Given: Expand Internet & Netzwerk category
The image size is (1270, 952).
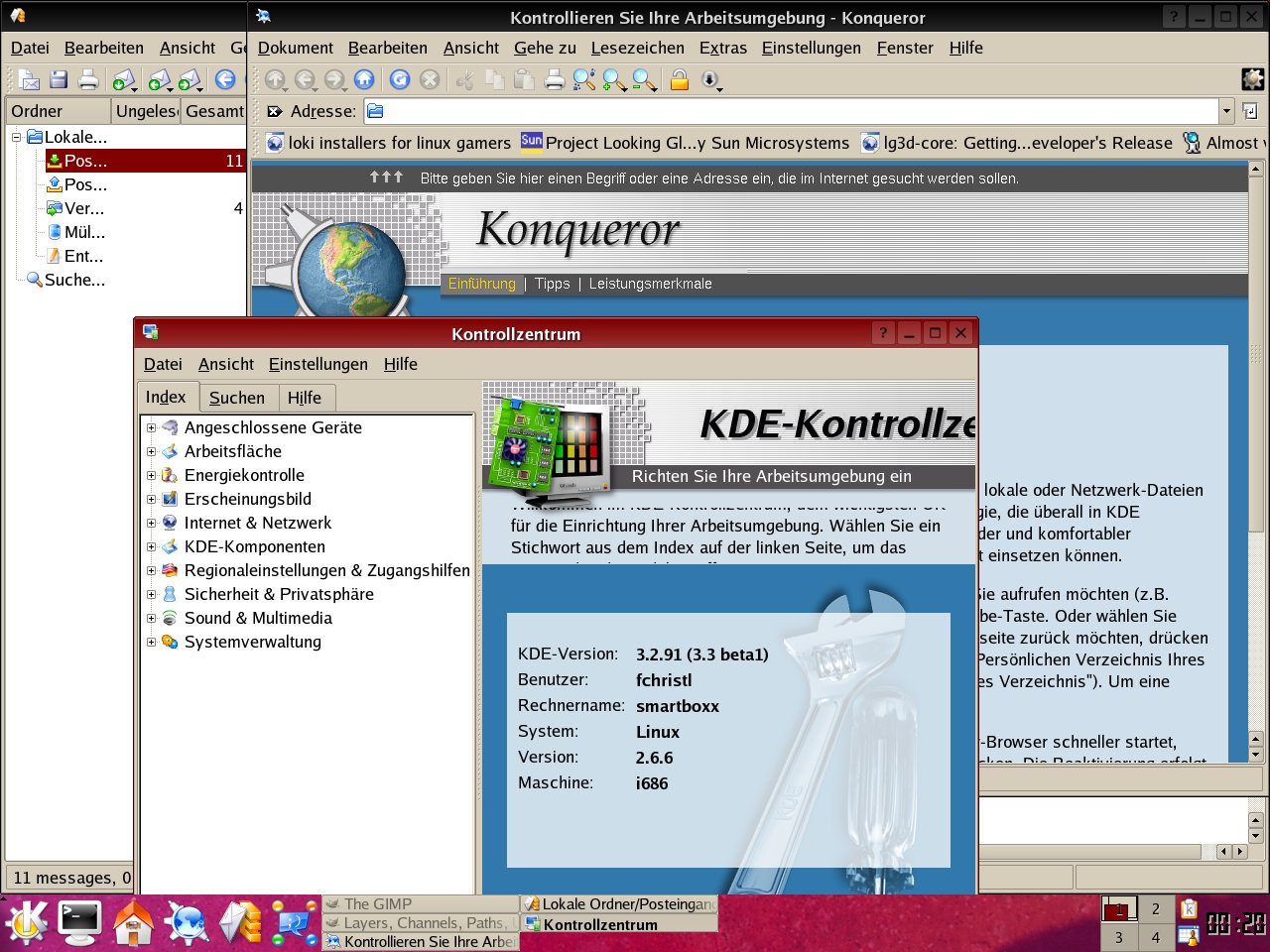Looking at the screenshot, I should (x=151, y=524).
